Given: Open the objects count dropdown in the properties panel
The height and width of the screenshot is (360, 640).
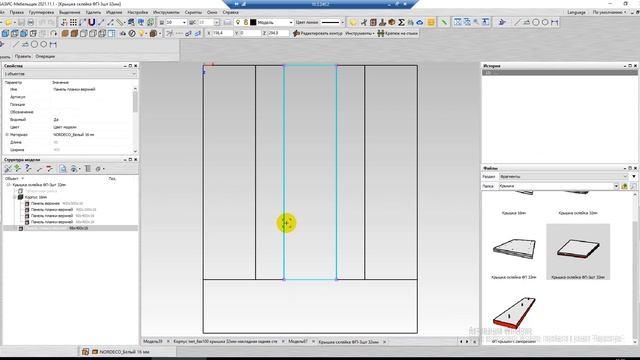Looking at the screenshot, I should [70, 74].
